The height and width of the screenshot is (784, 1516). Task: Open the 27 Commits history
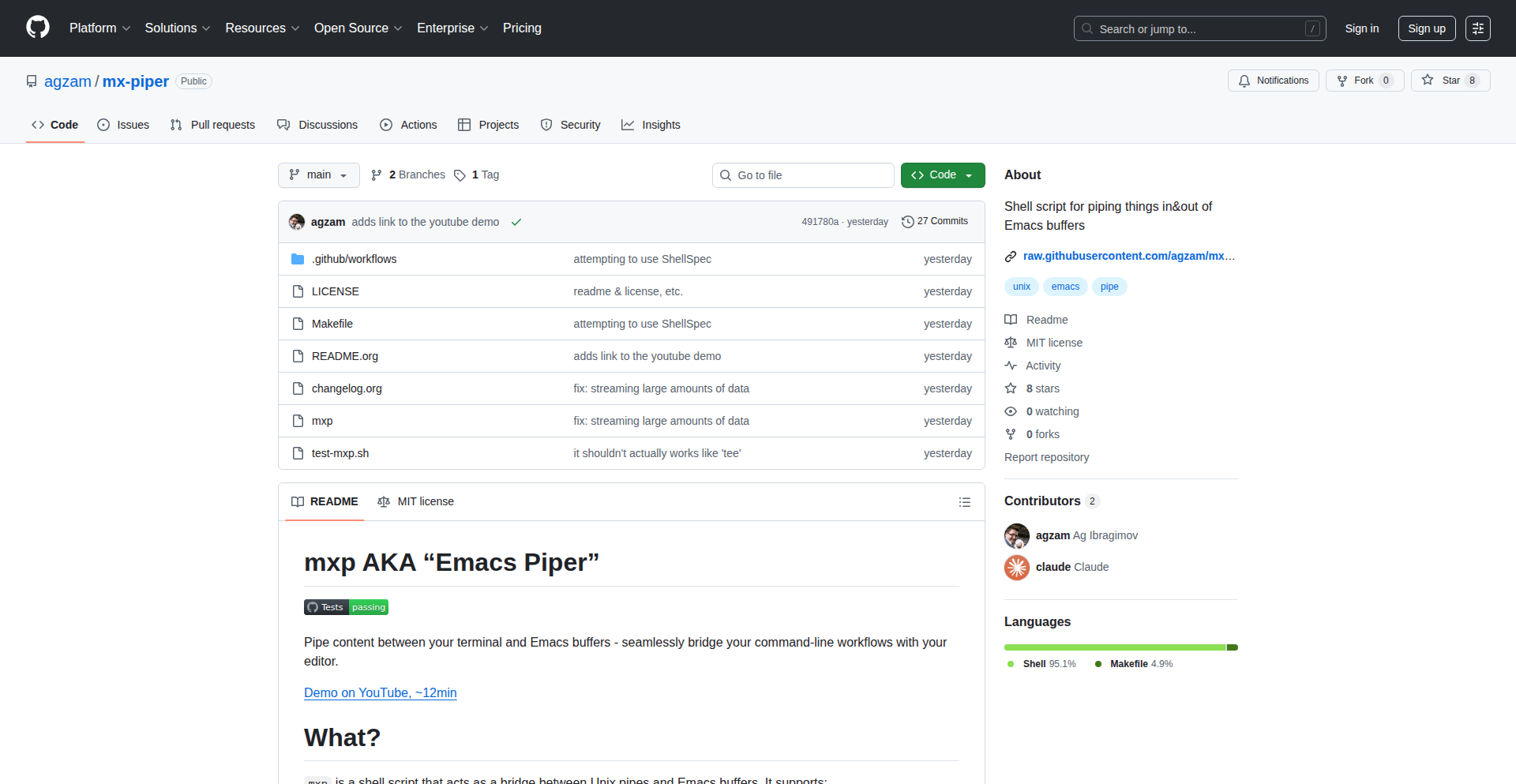click(x=935, y=222)
